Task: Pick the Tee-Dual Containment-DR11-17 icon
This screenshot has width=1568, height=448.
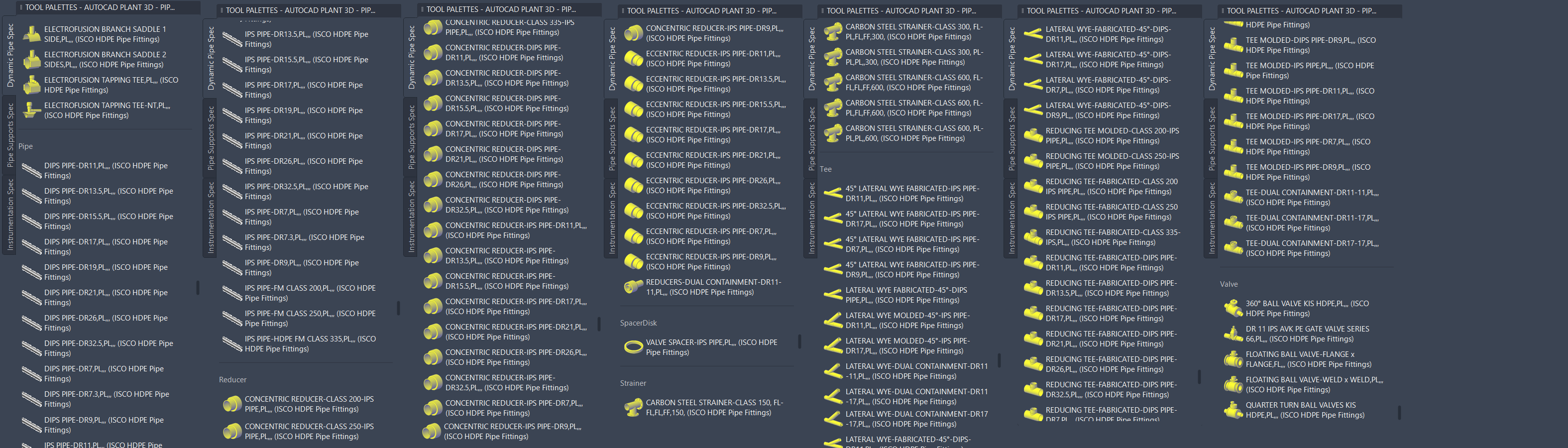Action: [x=1234, y=223]
